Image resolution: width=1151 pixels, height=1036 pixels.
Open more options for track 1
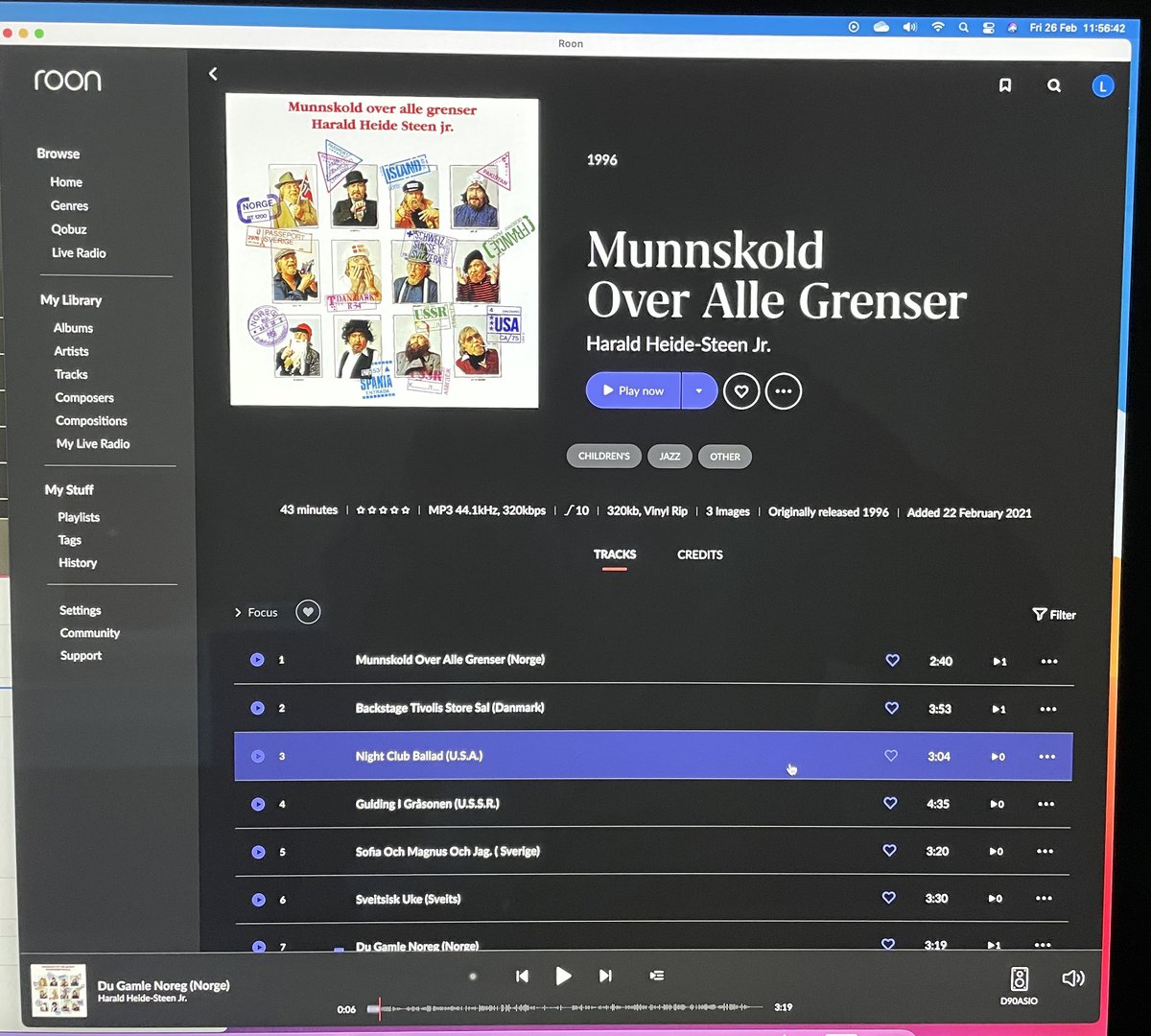coord(1049,661)
